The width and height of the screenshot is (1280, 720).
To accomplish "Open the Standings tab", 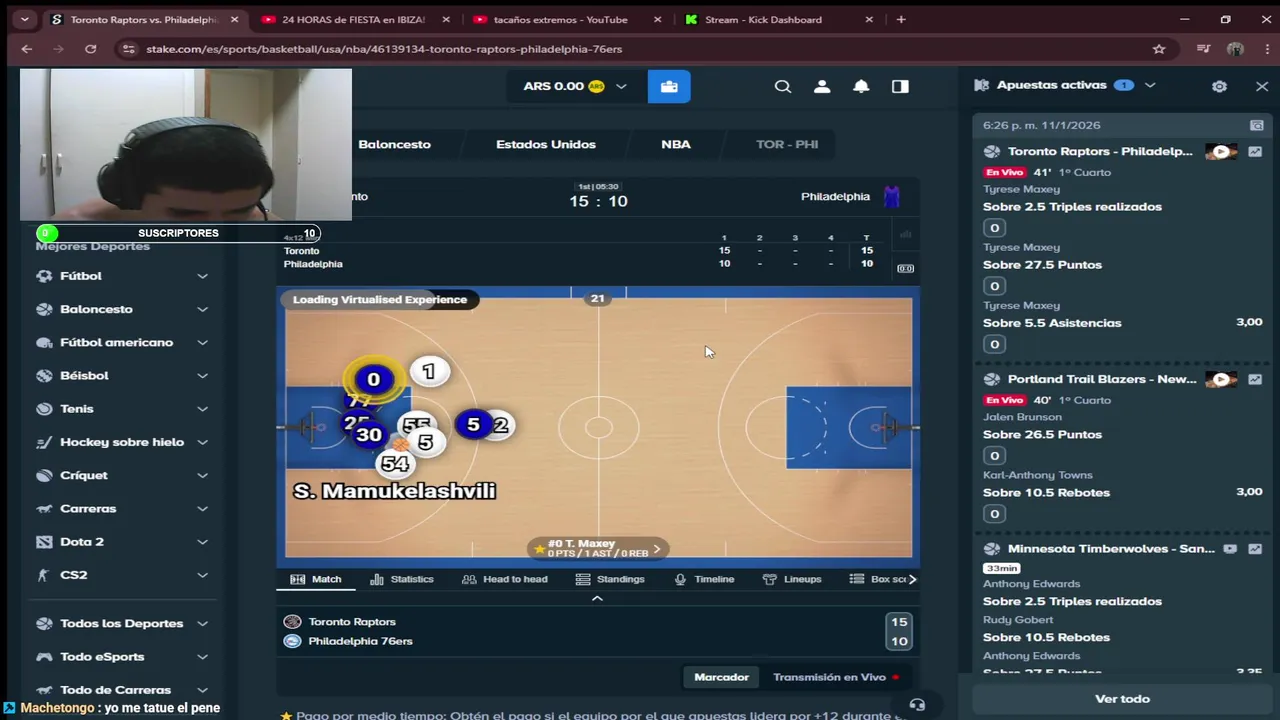I will point(610,579).
